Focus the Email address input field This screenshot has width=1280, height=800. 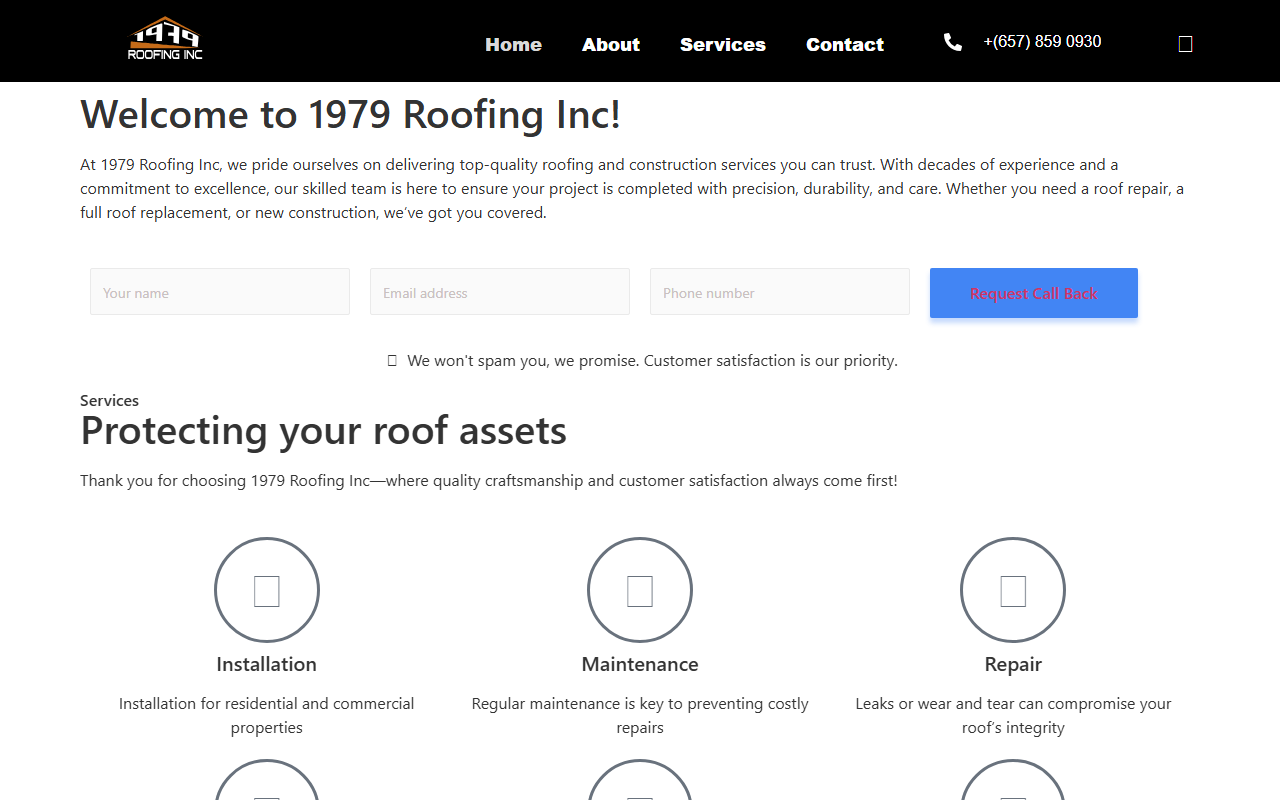(x=500, y=292)
